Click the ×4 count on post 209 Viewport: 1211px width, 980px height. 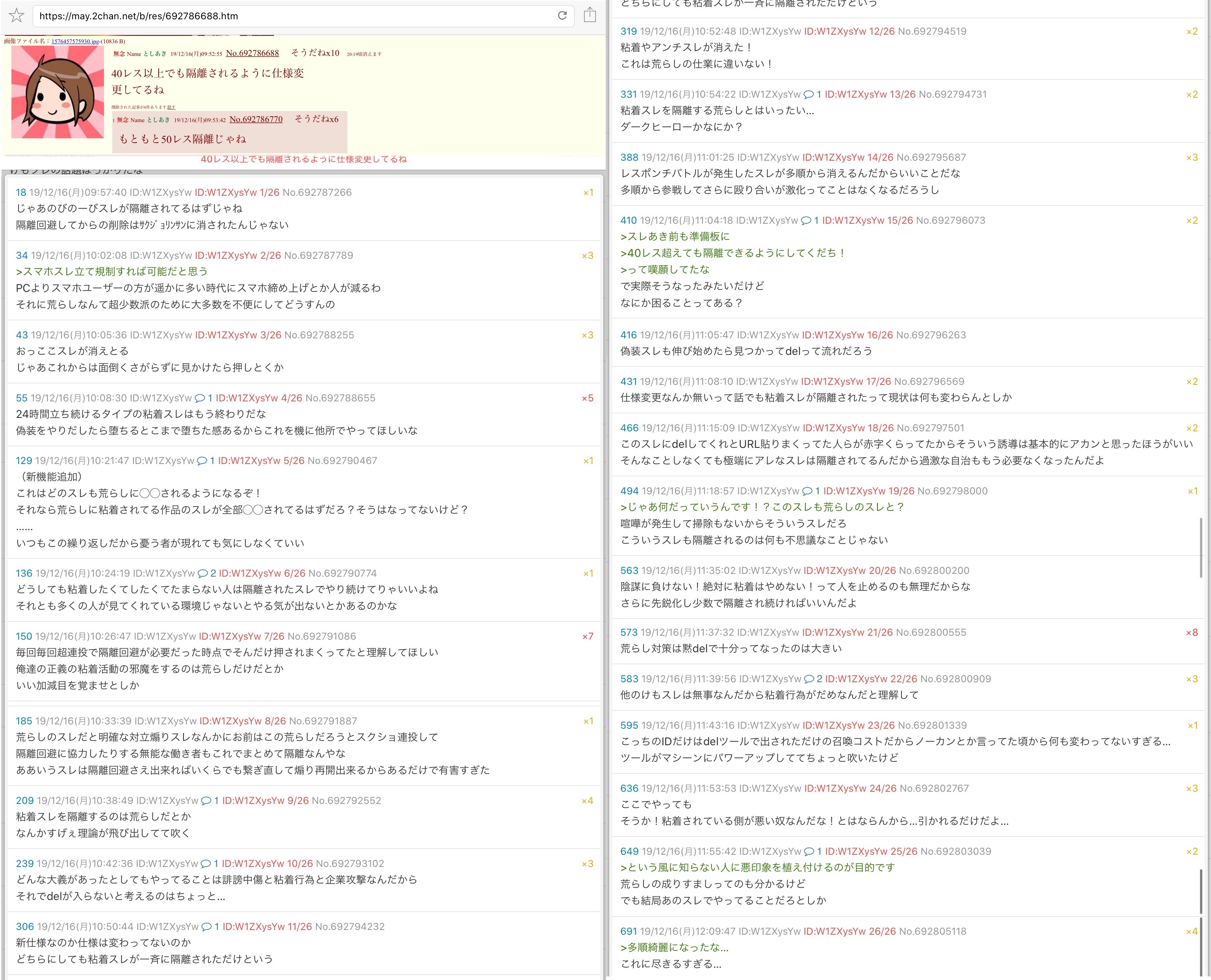tap(588, 800)
